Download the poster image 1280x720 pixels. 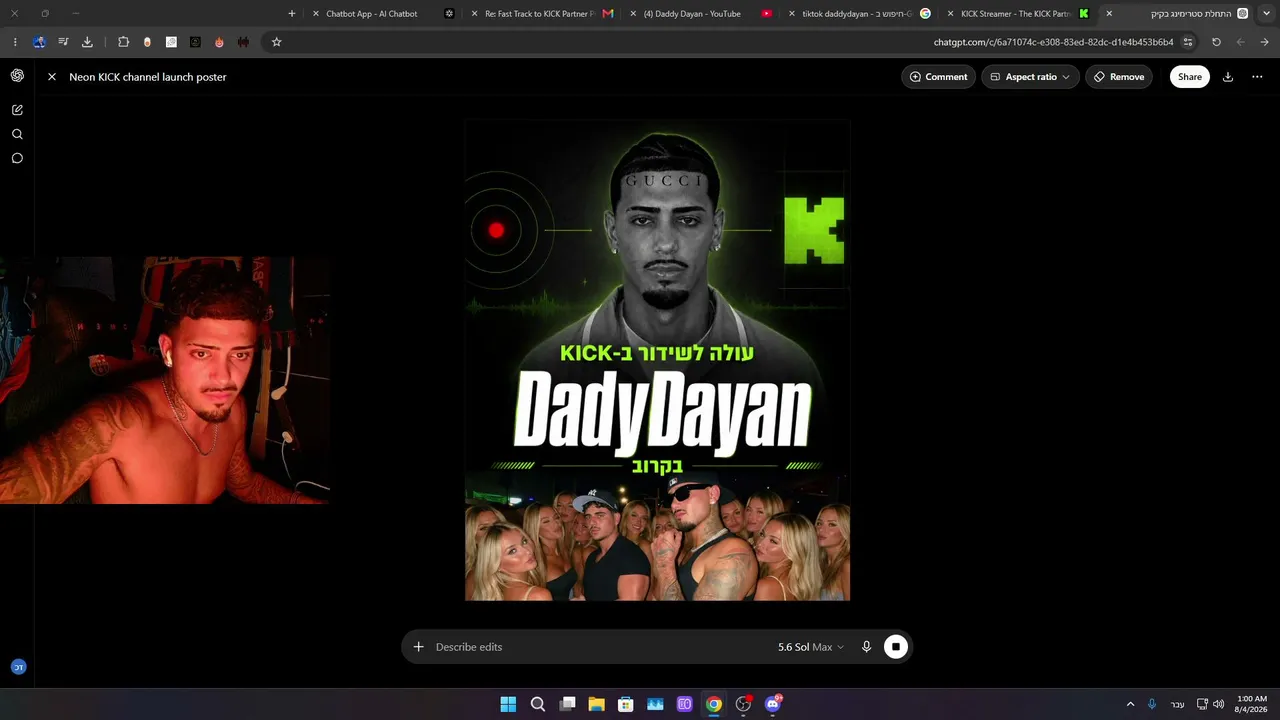(x=1228, y=77)
